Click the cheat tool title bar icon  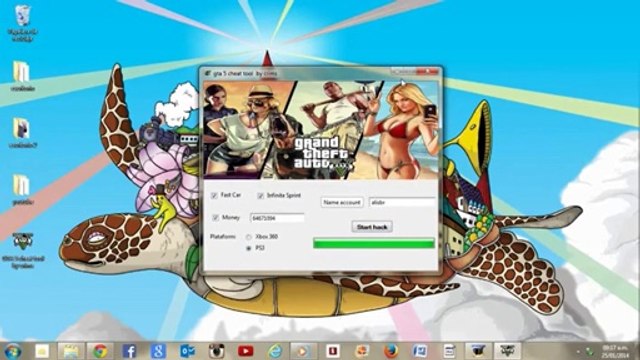point(208,73)
